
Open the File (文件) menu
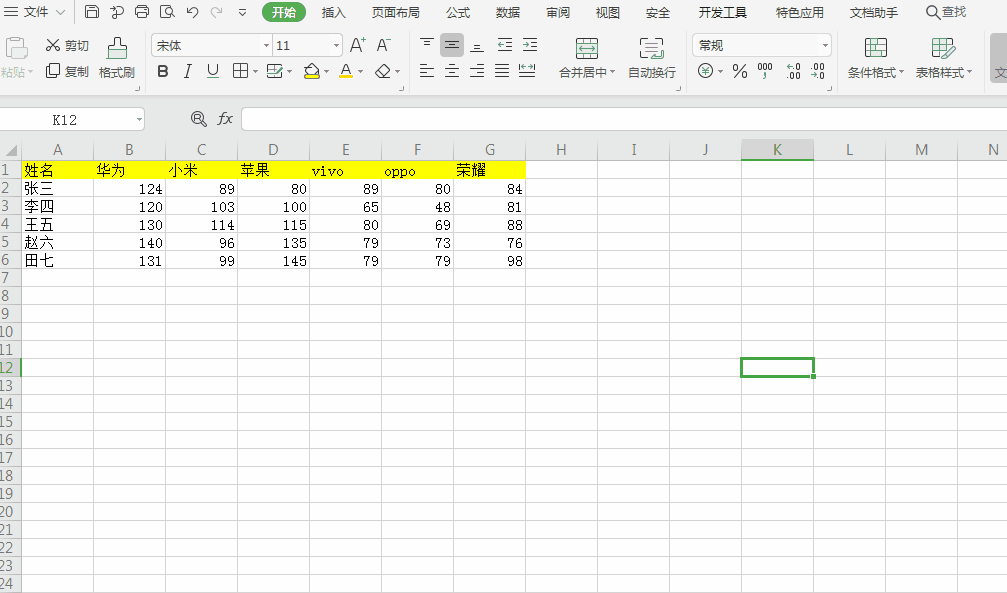pyautogui.click(x=35, y=12)
